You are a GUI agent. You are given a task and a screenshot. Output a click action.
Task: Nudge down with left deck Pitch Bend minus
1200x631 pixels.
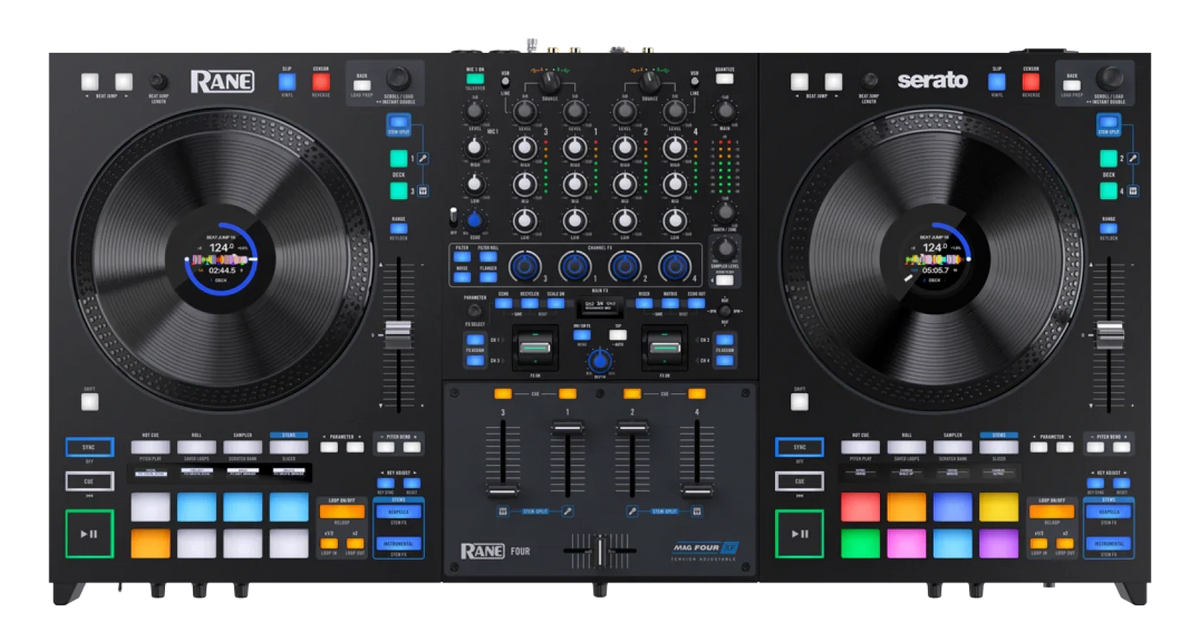(386, 448)
